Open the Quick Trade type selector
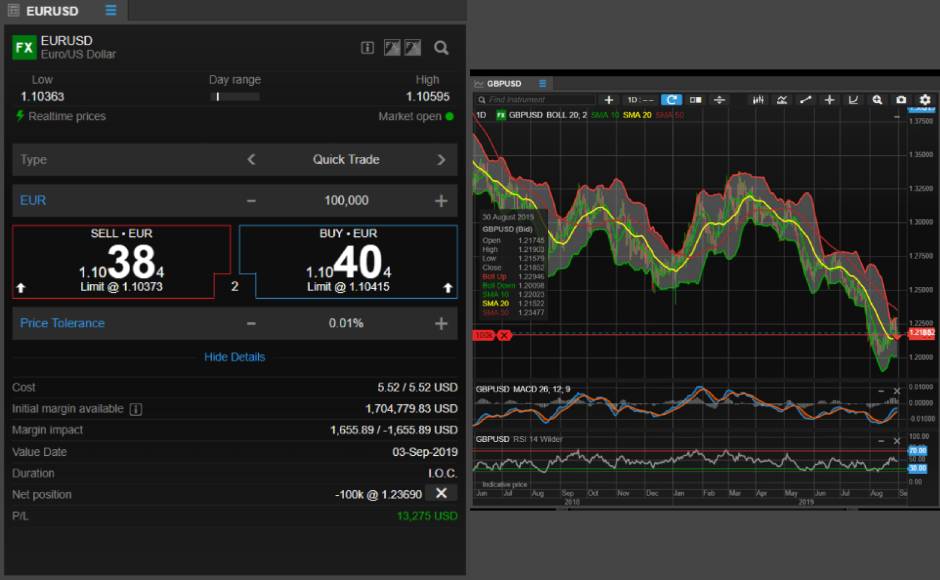940x580 pixels. [346, 160]
